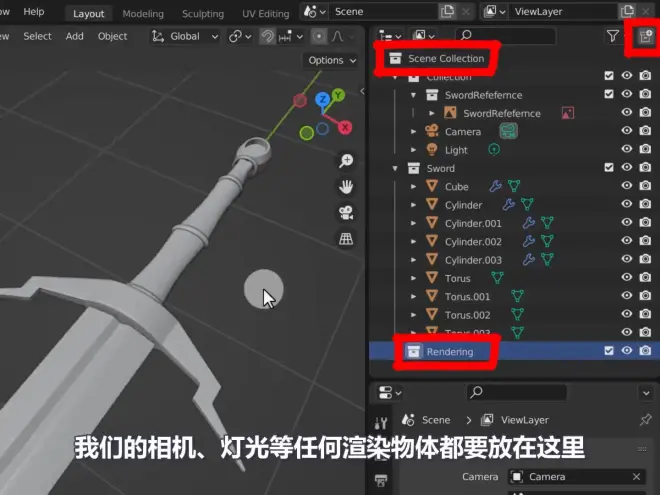Open the outliner editor type dropdown
Viewport: 660px width, 495px height.
(390, 36)
